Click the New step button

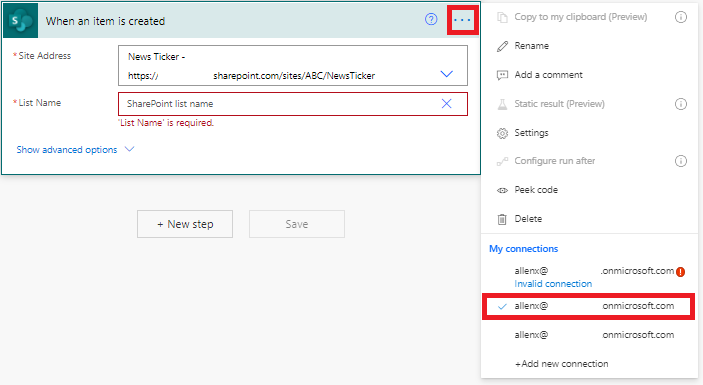click(x=185, y=224)
